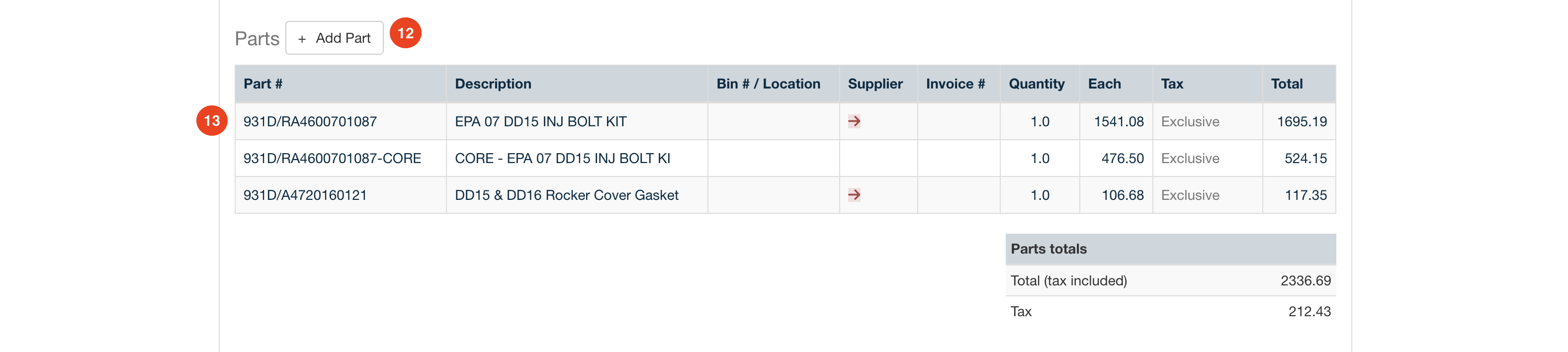The image size is (1568, 352).
Task: Click the Description column header
Action: tap(493, 84)
